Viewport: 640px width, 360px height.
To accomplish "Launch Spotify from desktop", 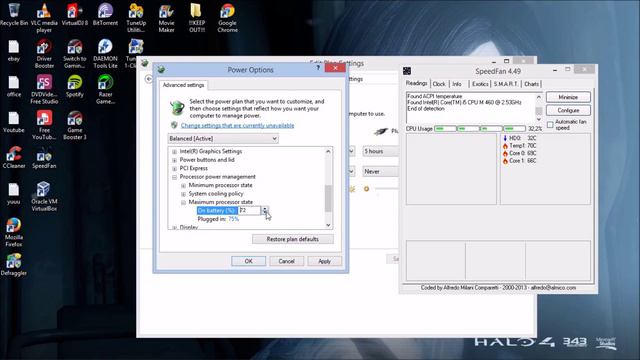I will point(75,86).
